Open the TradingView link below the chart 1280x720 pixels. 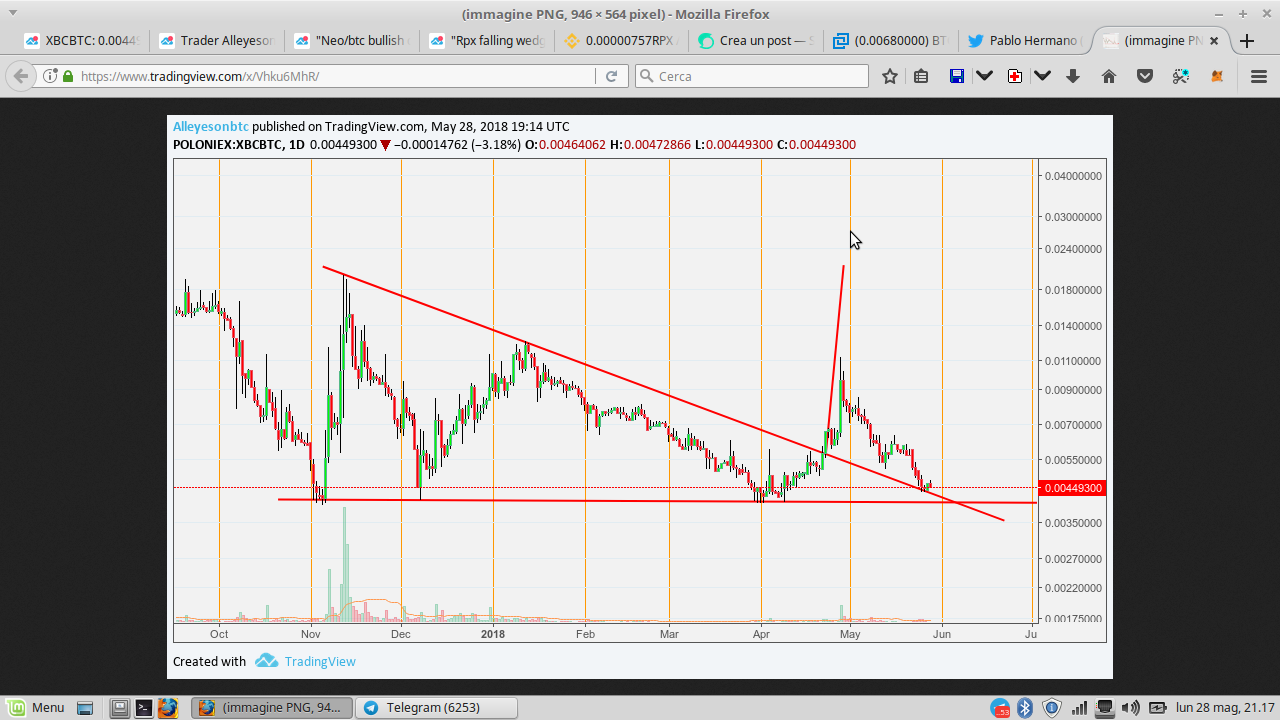pyautogui.click(x=320, y=661)
